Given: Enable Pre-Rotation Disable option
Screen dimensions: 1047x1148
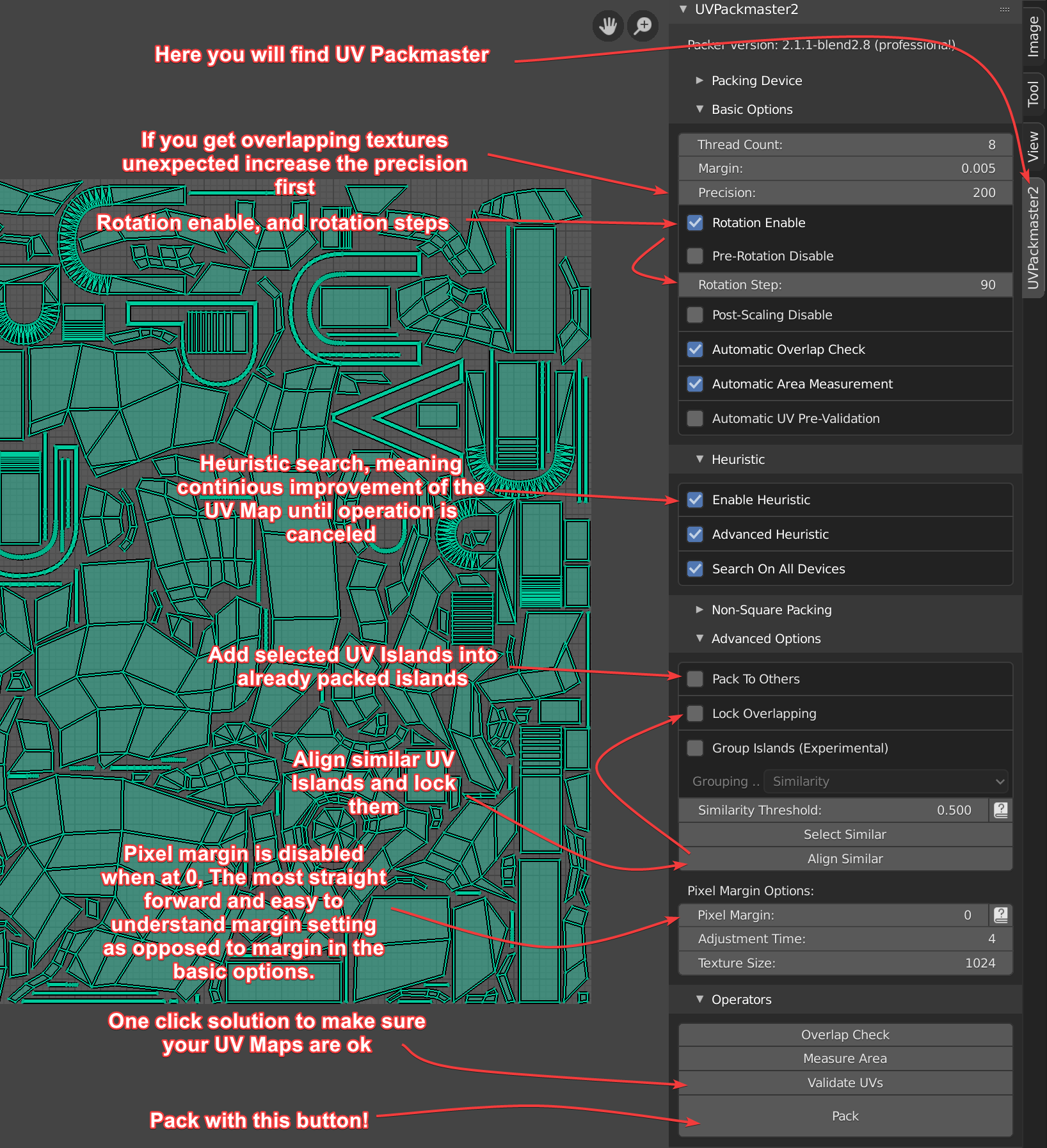Looking at the screenshot, I should (695, 256).
